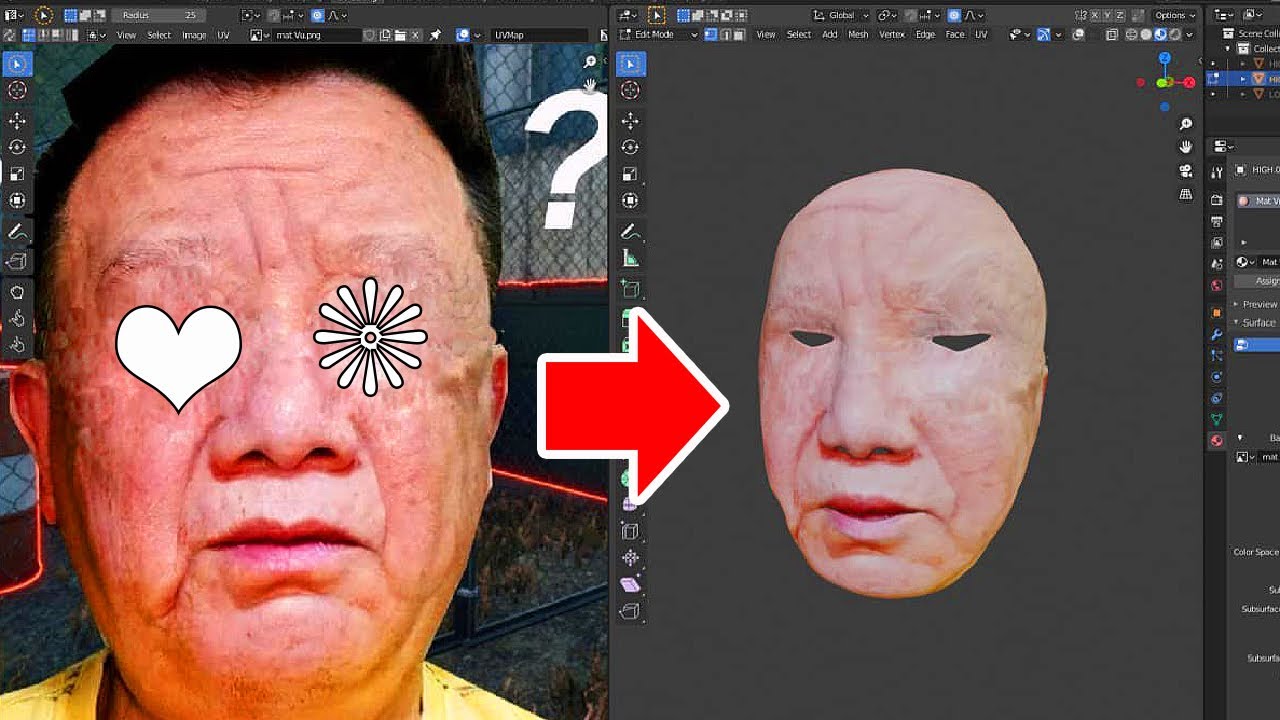
Task: Select the Move tool in the 3D viewport toolbar
Action: [630, 121]
